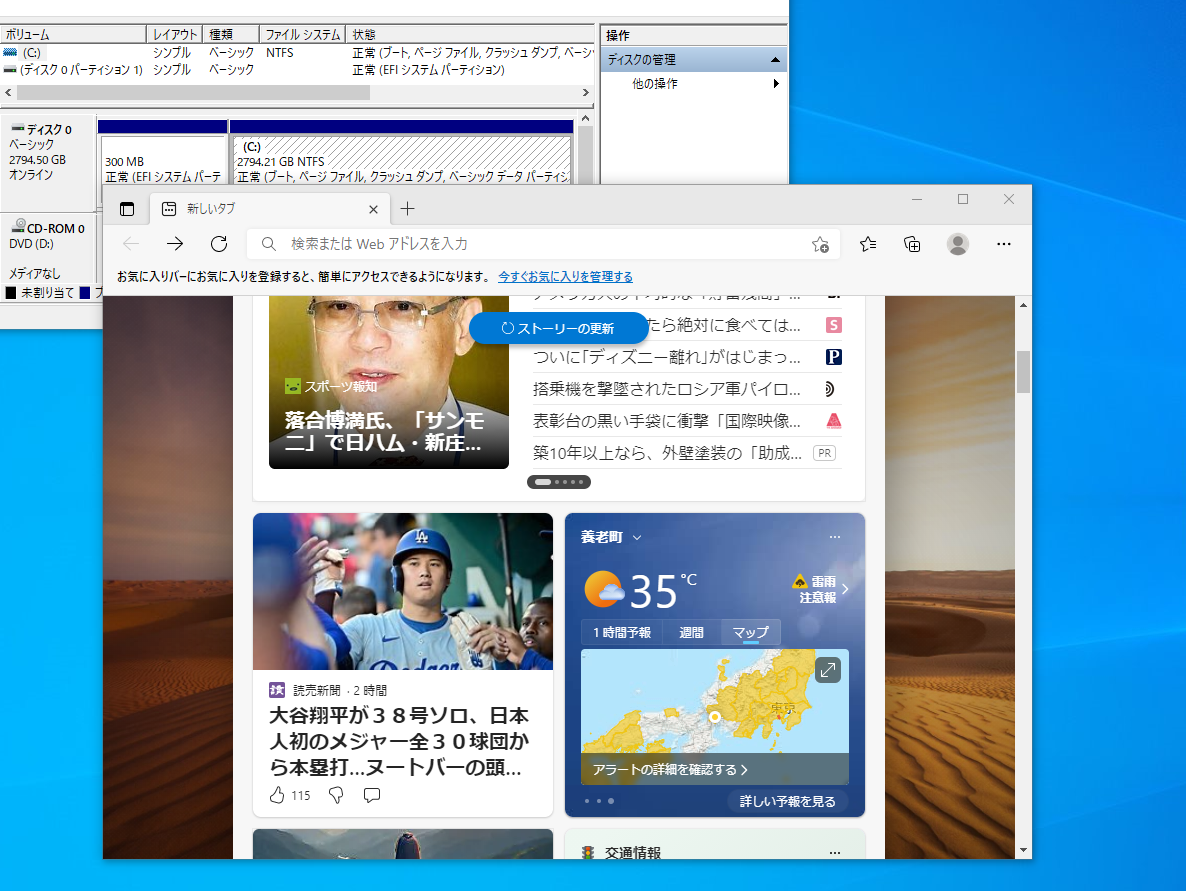Collapse the ディスクの管理 actions section

tap(775, 60)
